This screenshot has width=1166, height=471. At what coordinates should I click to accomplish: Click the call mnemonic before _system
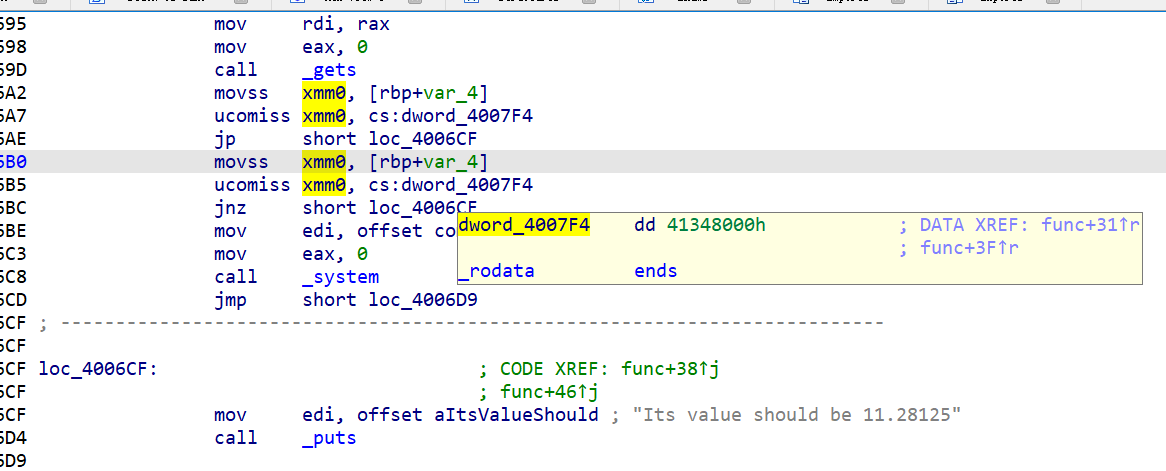[236, 277]
